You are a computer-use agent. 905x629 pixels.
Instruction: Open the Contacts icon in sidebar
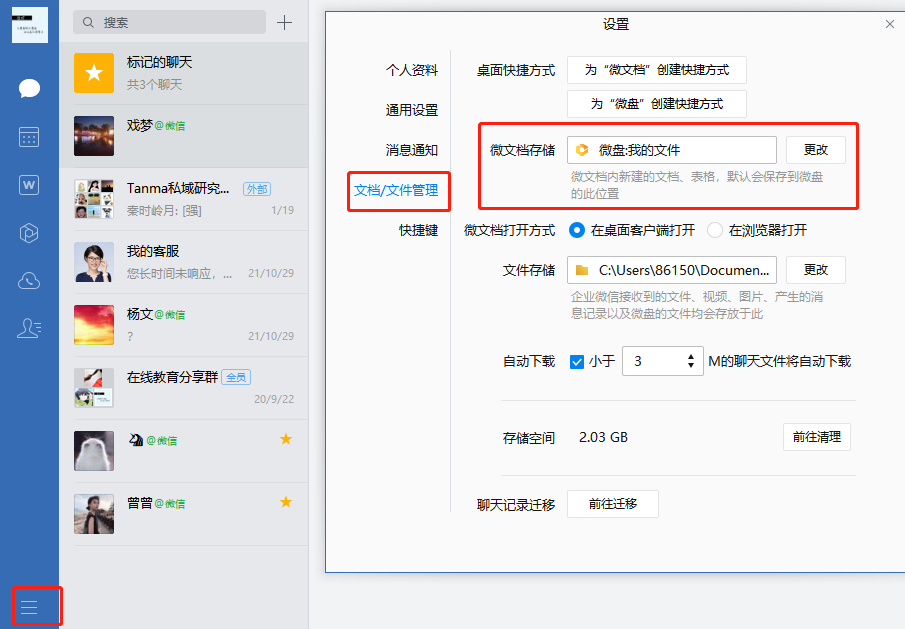click(29, 328)
